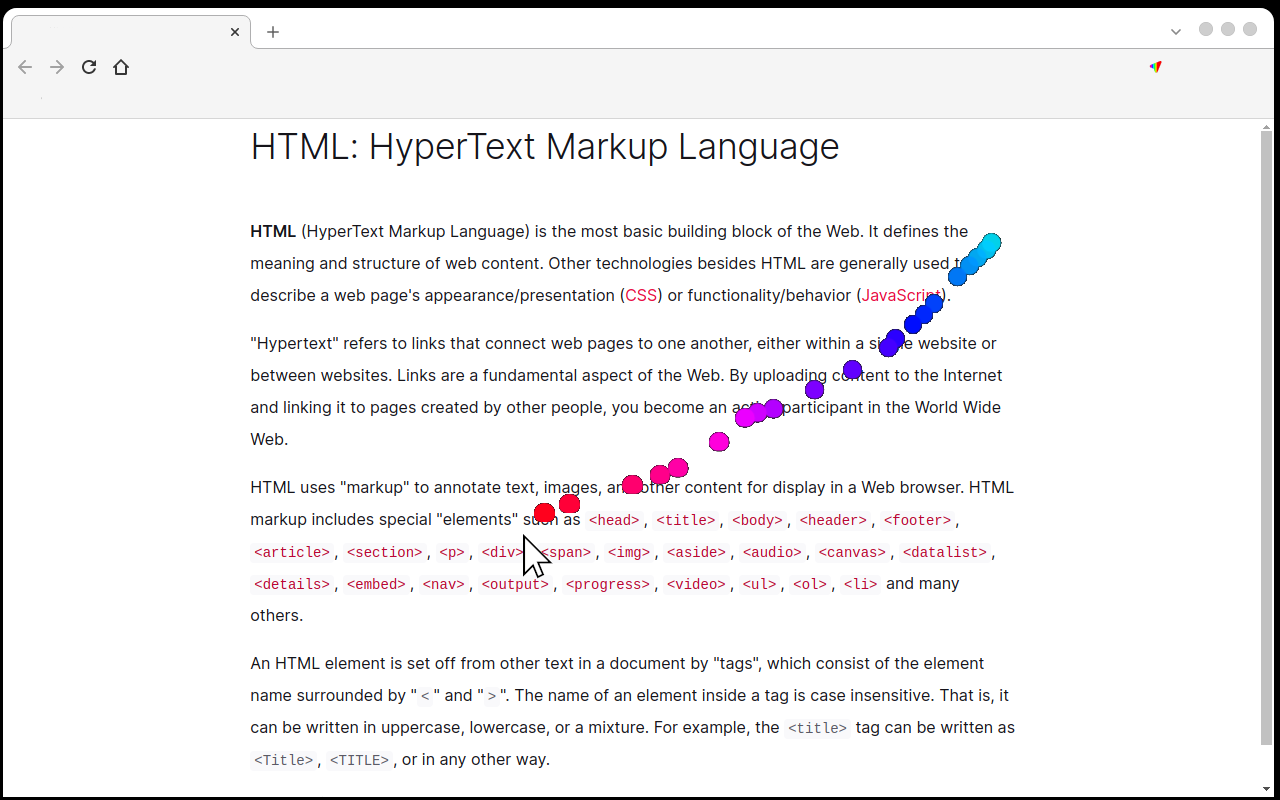Click the lowercase <title> tag example
The width and height of the screenshot is (1280, 800).
pos(818,728)
